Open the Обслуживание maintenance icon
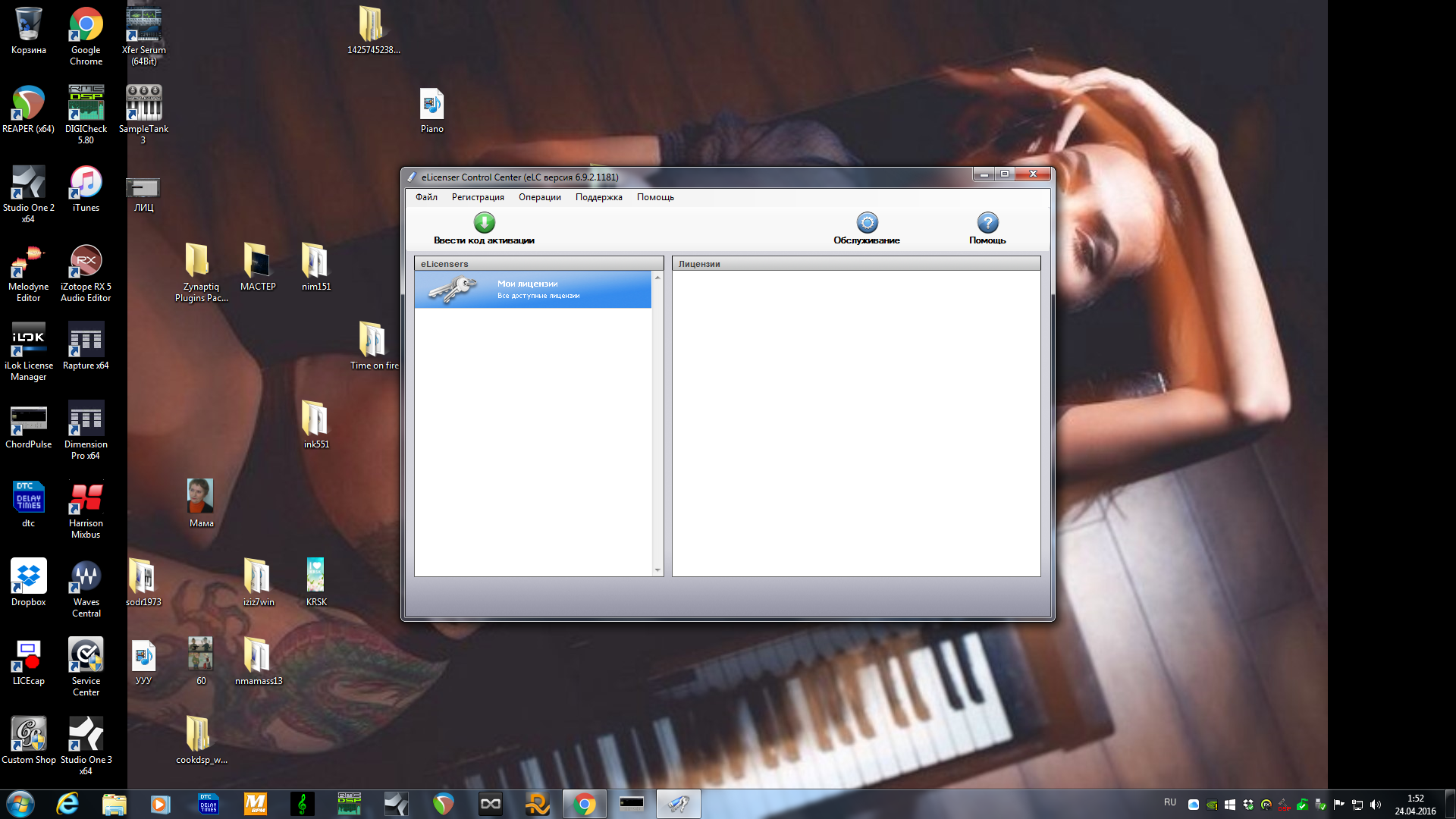1456x819 pixels. tap(867, 223)
